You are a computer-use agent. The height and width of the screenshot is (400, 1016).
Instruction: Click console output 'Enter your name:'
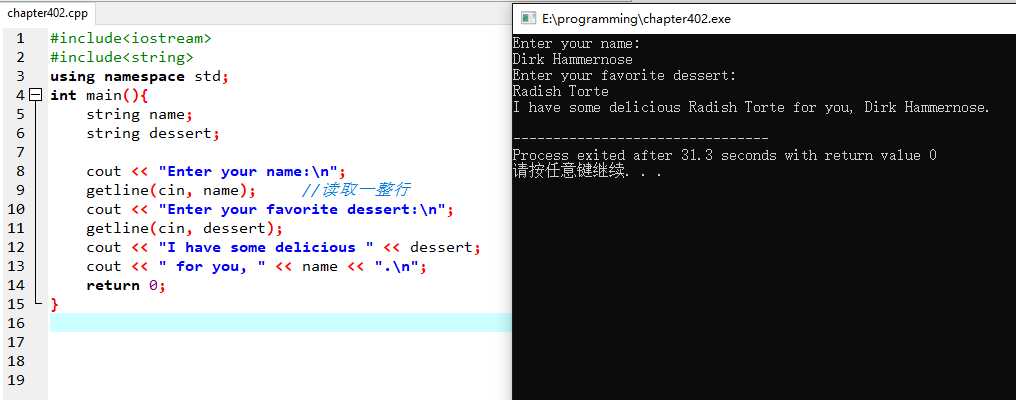point(577,43)
